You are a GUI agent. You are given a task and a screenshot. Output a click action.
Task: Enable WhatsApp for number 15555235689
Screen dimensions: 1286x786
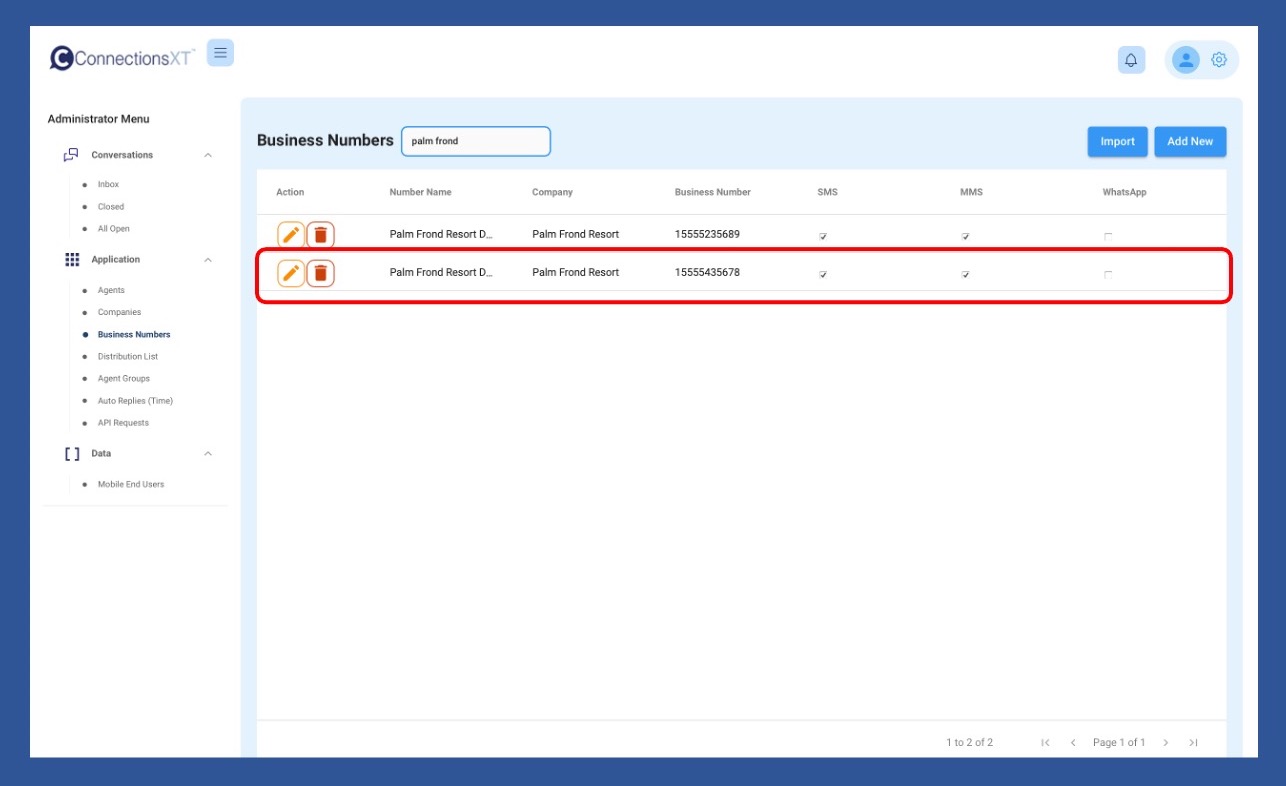pyautogui.click(x=1108, y=236)
